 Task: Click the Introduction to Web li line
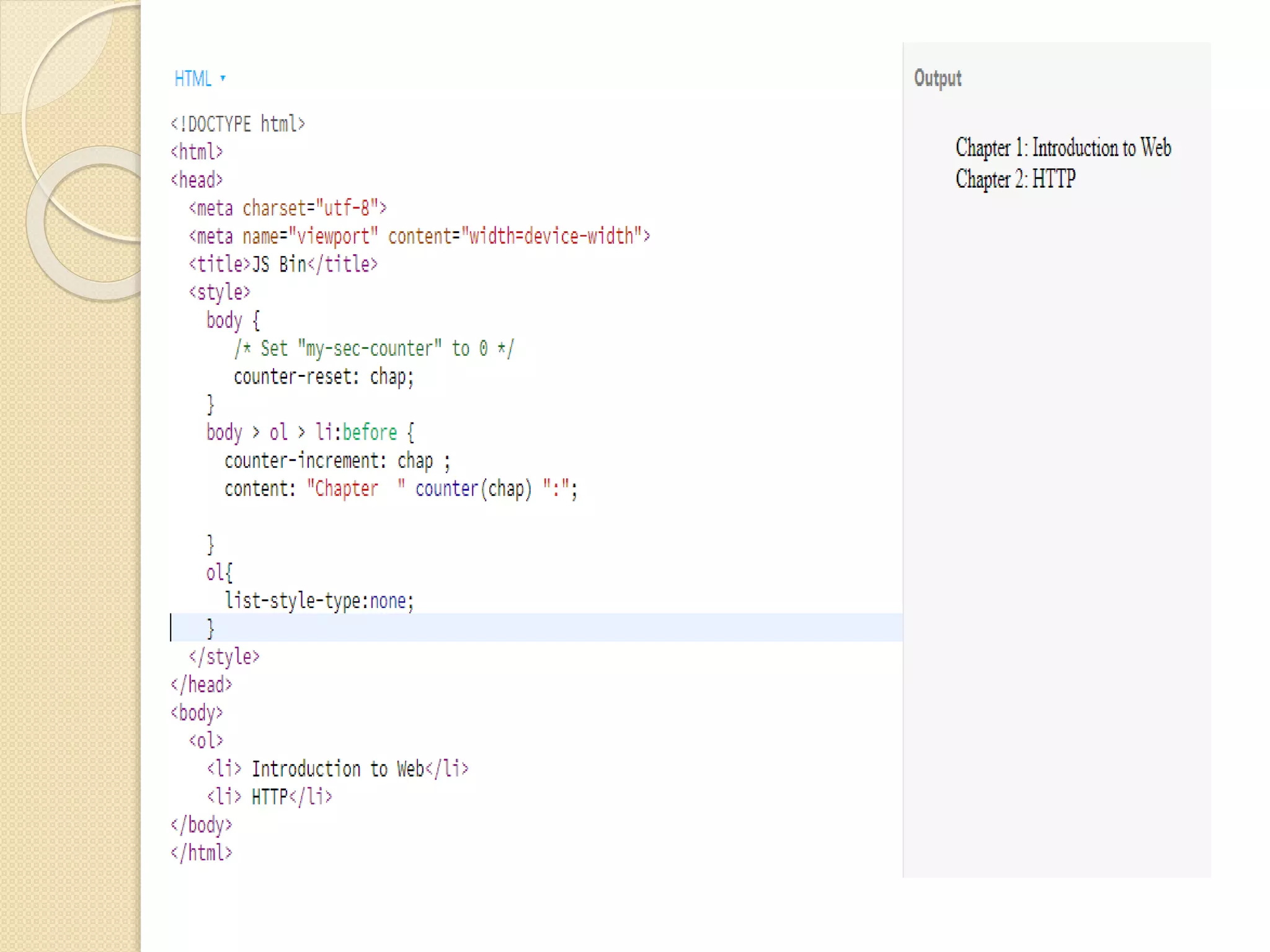(x=337, y=769)
